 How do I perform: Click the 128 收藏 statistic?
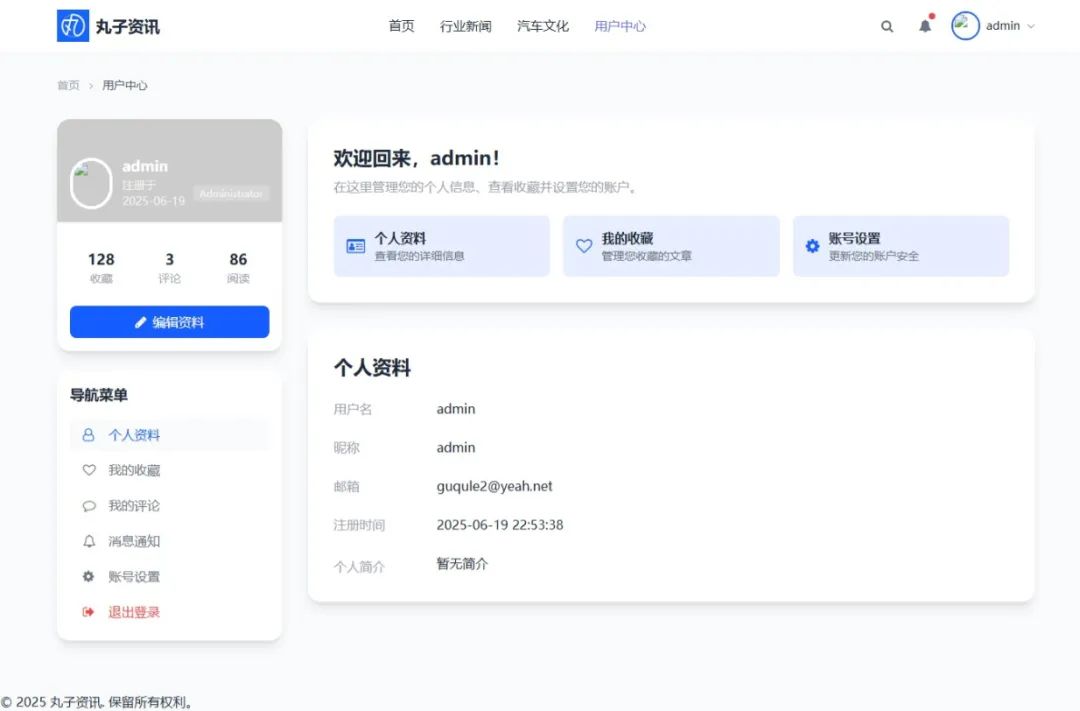pyautogui.click(x=101, y=267)
